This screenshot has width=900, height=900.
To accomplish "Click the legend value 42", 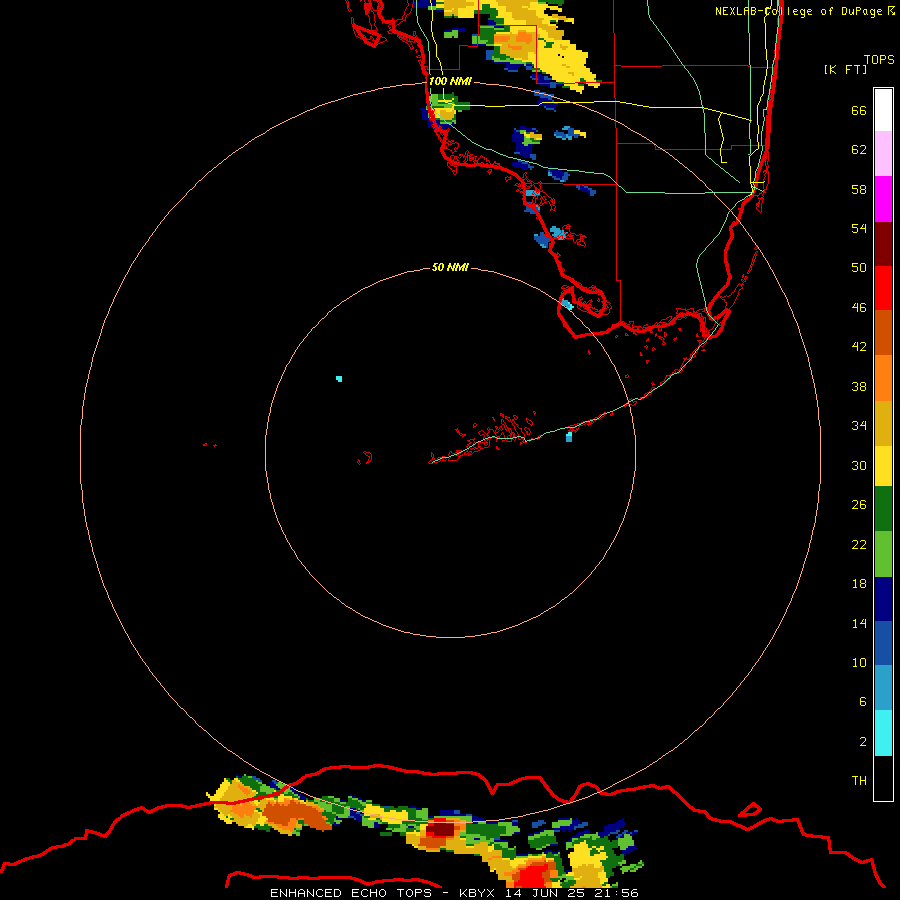I will tap(859, 347).
